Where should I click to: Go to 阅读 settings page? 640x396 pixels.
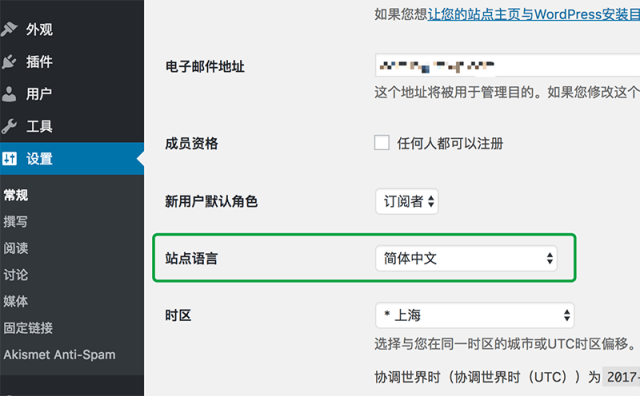click(x=16, y=248)
